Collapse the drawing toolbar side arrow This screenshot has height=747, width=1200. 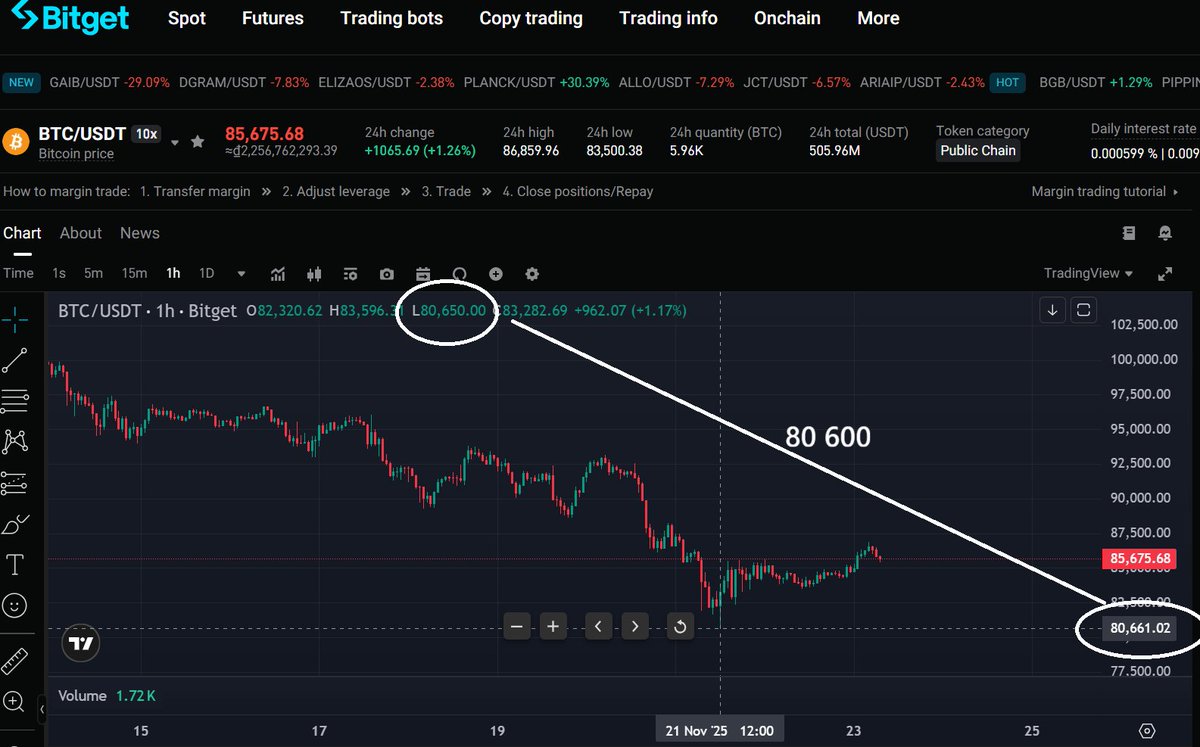(41, 711)
